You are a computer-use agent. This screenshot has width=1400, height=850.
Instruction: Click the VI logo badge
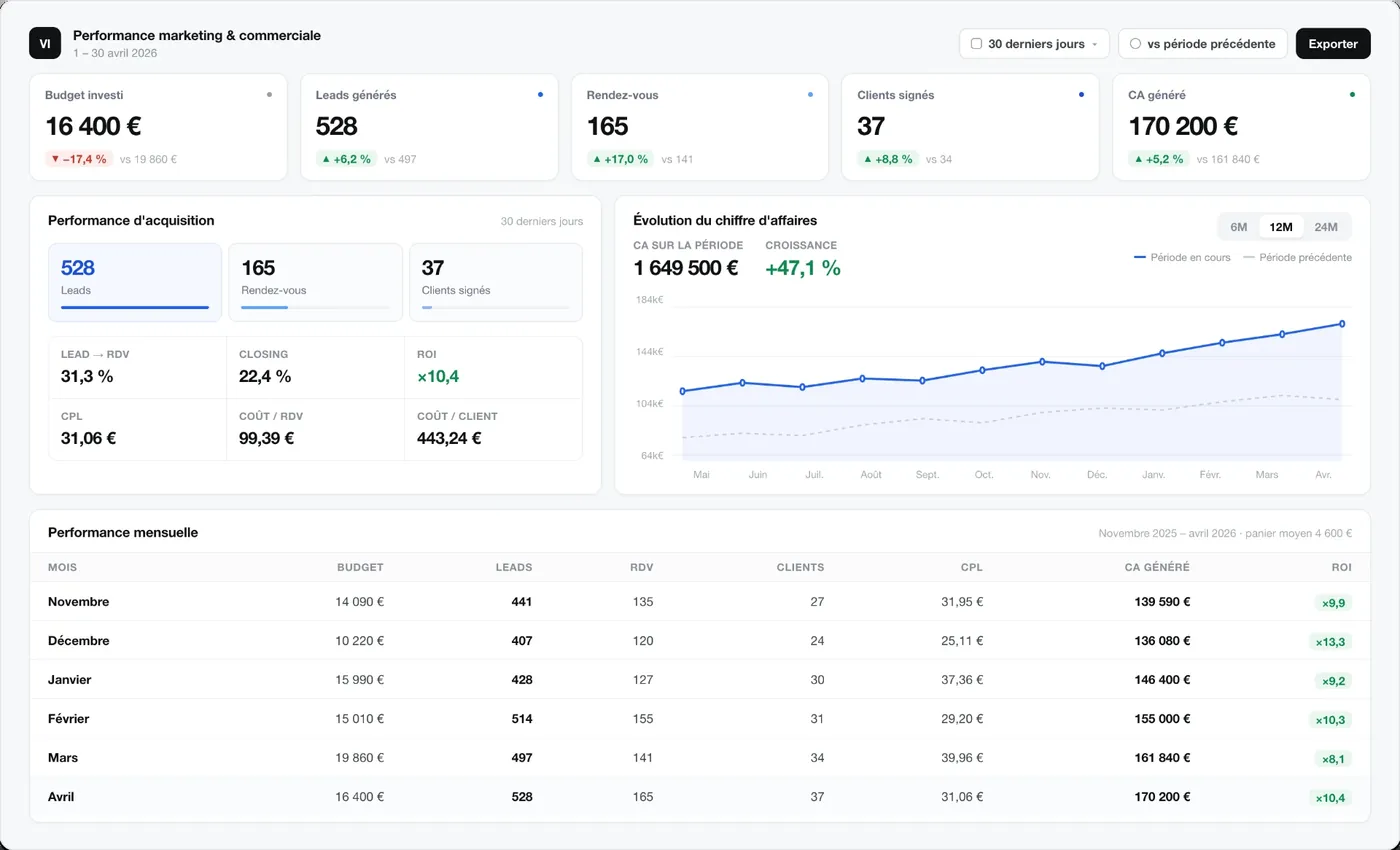click(x=45, y=43)
